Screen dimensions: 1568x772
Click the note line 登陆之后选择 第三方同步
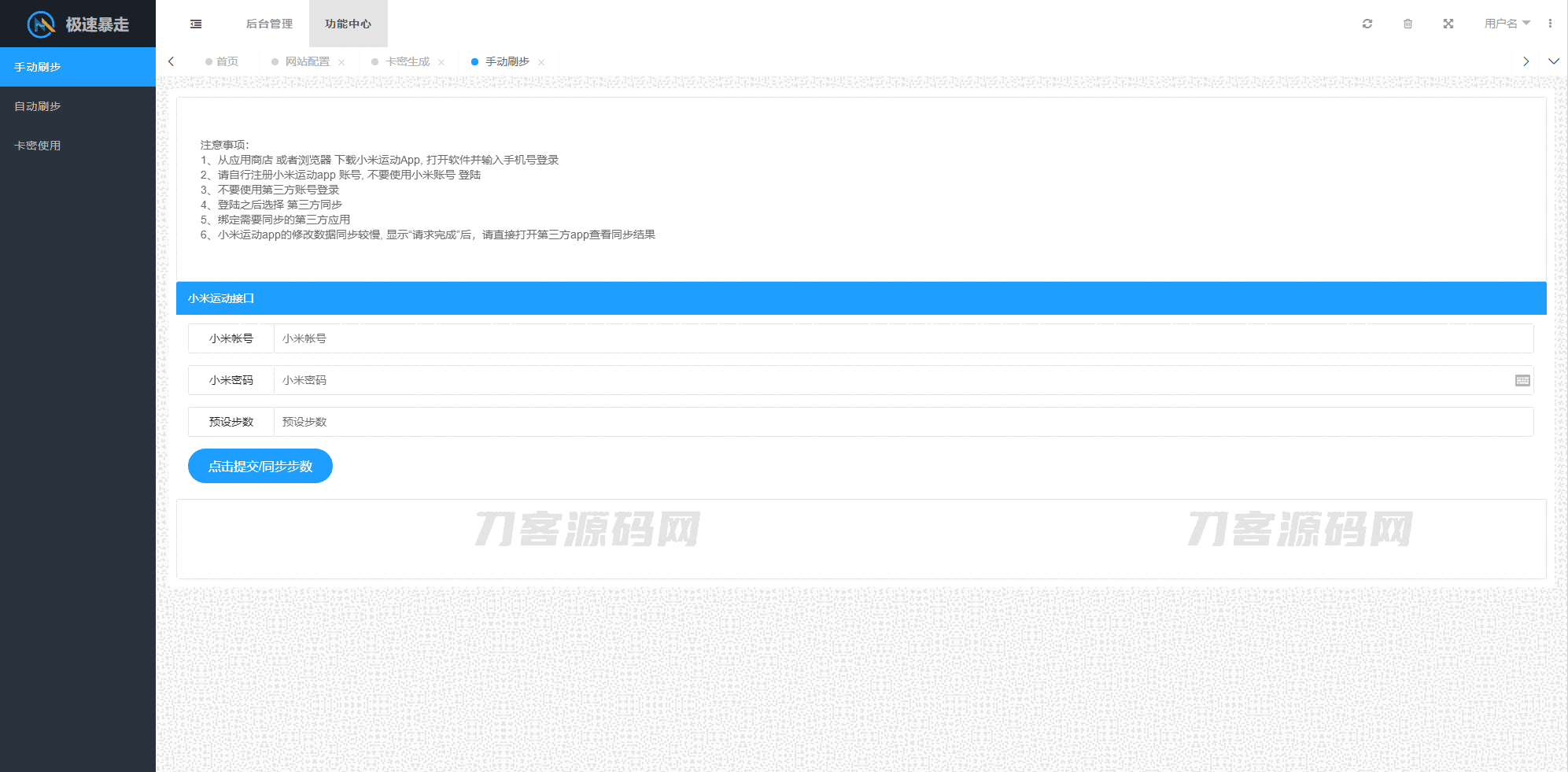coord(271,205)
